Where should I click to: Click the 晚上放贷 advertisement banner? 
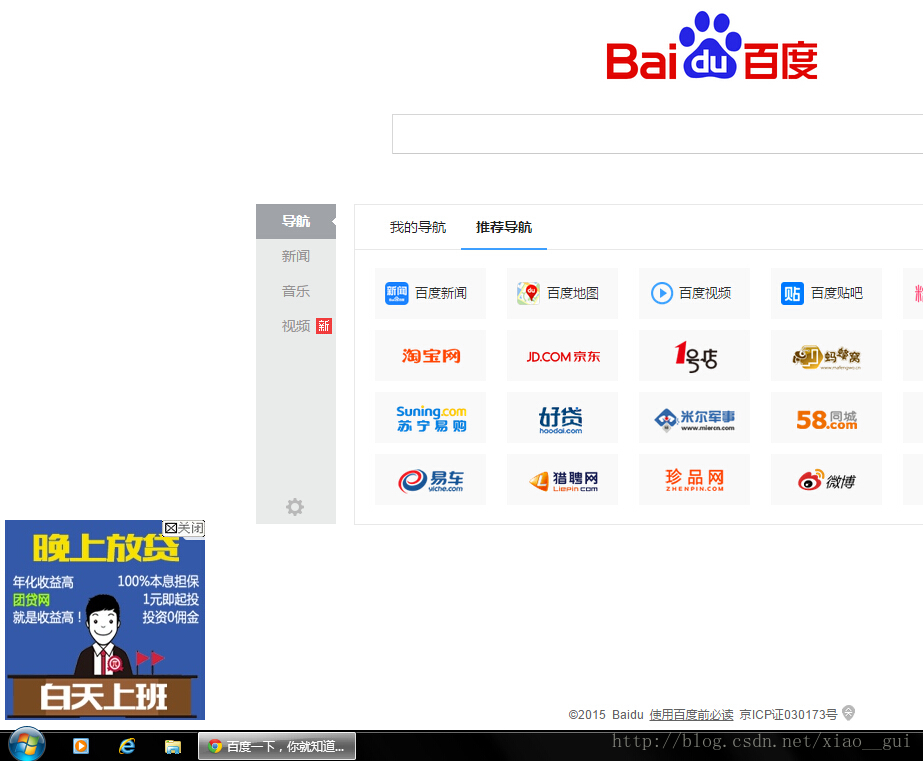tap(105, 620)
